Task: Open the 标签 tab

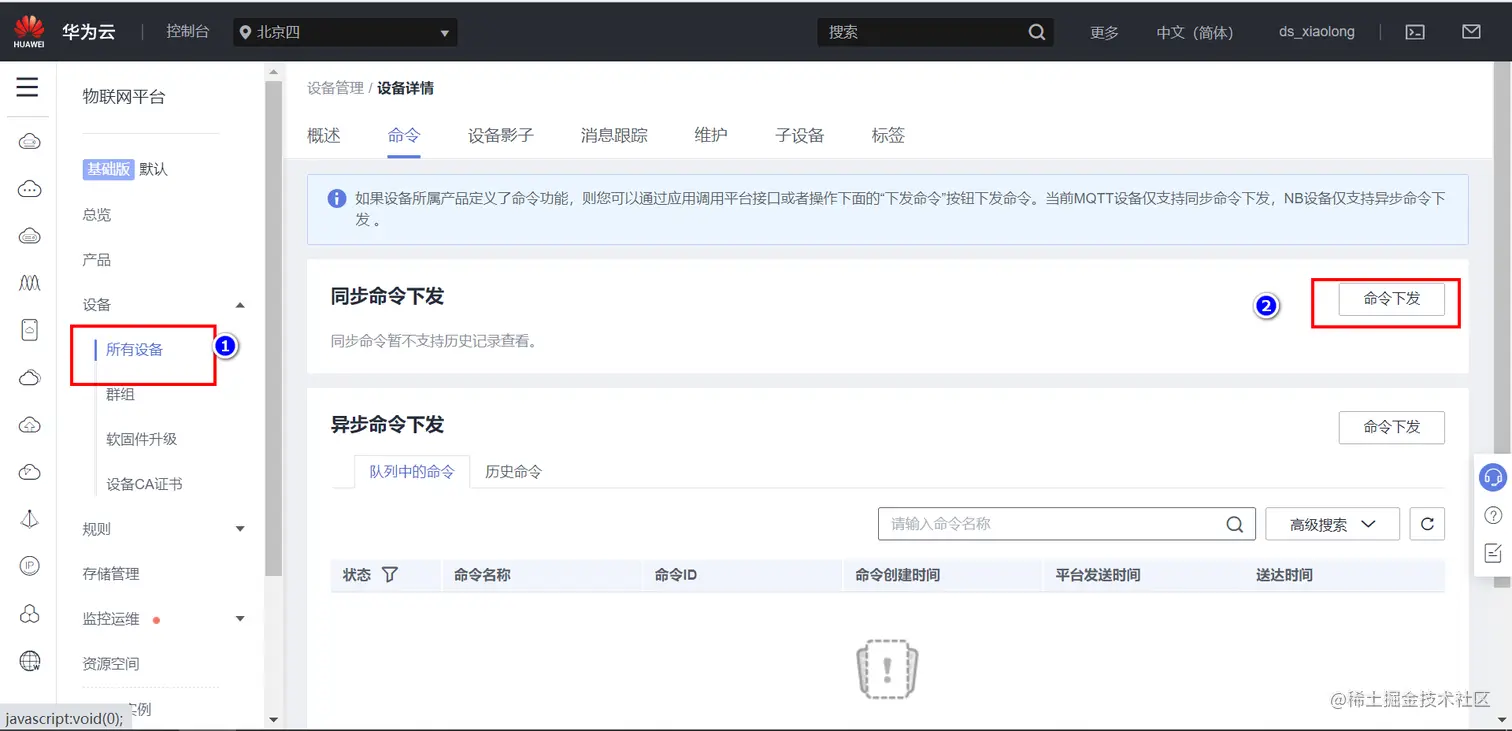Action: tap(888, 136)
